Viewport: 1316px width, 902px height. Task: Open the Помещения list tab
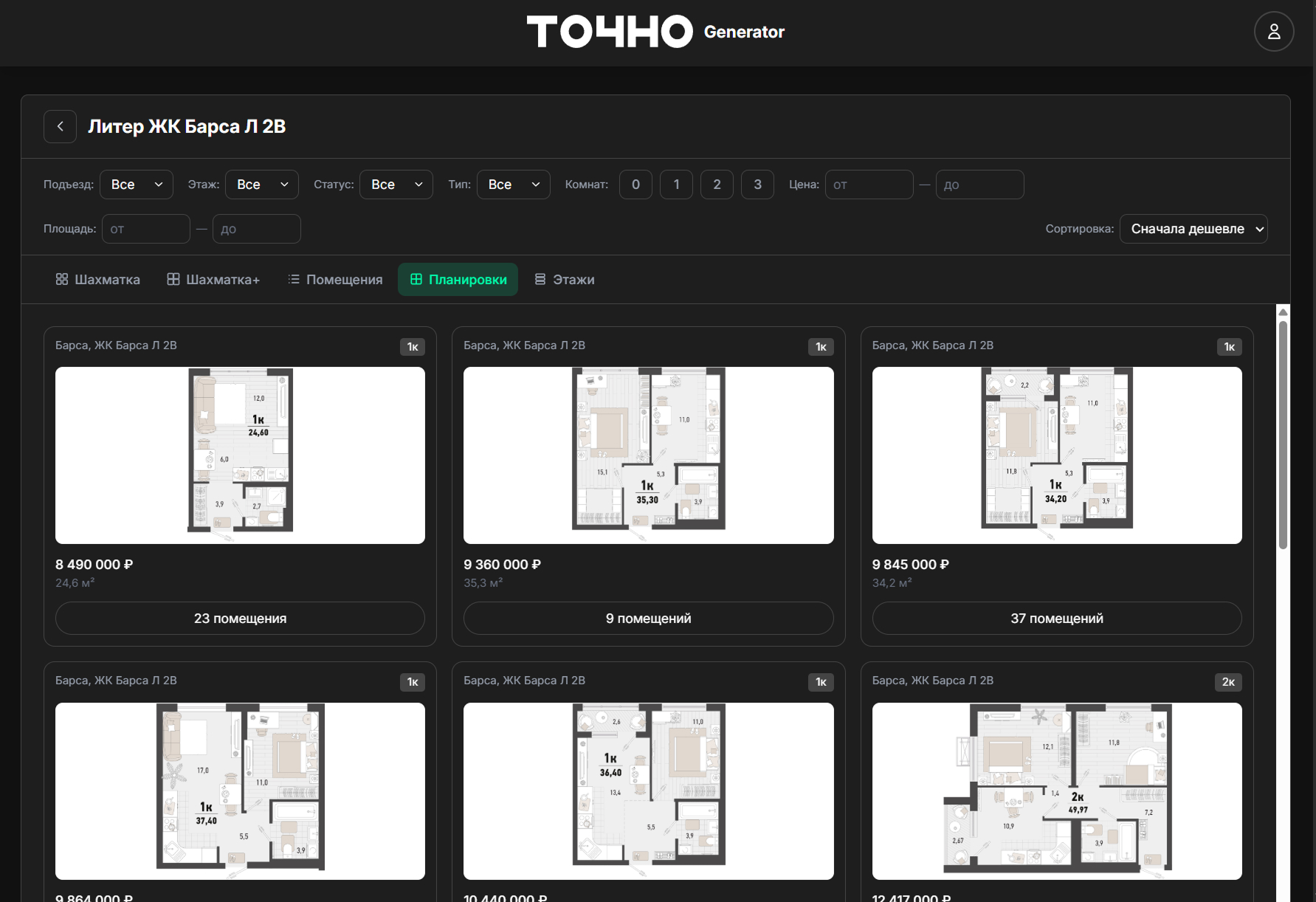point(335,280)
